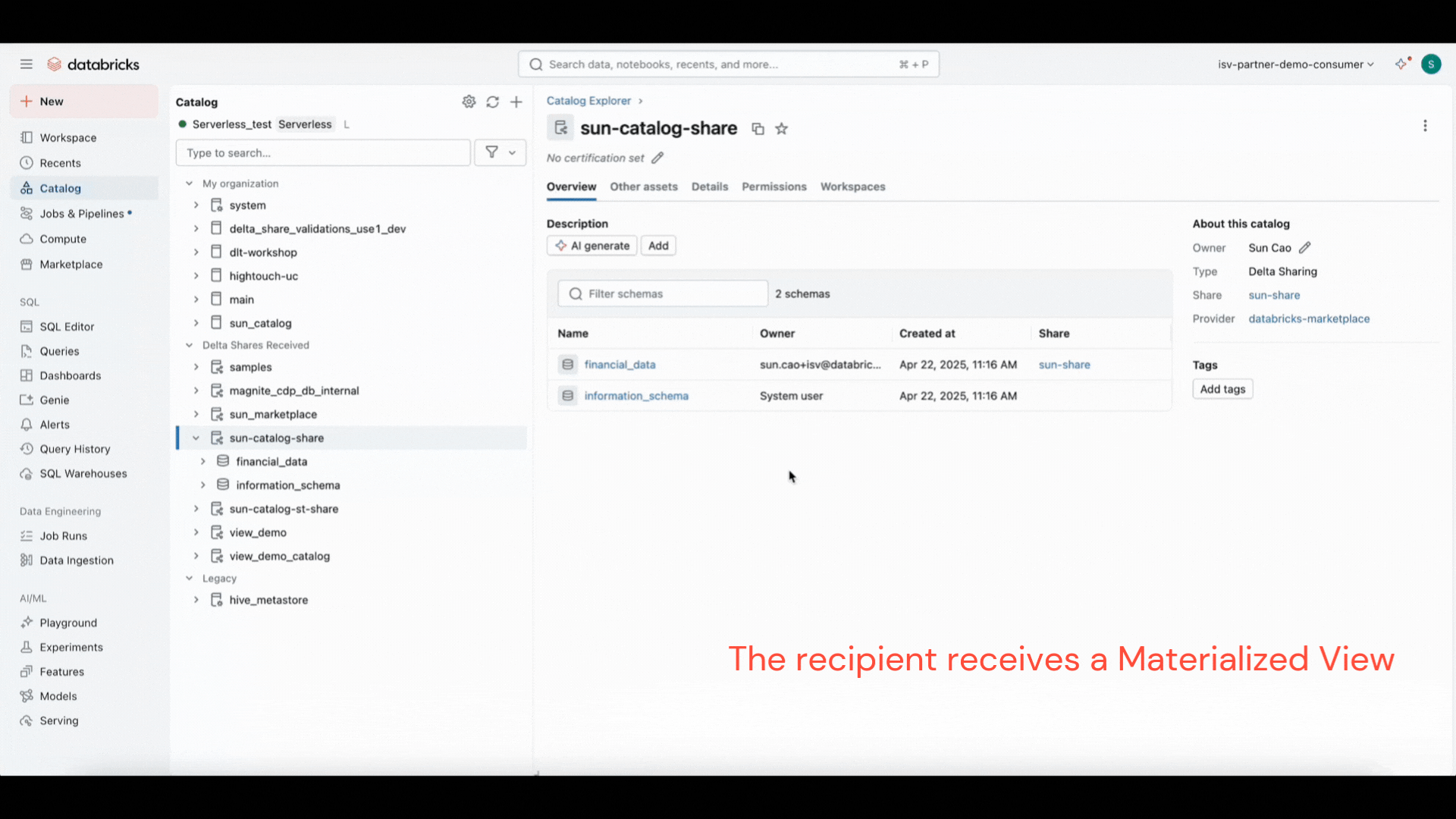
Task: Star sun-catalog-share as favorite
Action: pos(781,129)
